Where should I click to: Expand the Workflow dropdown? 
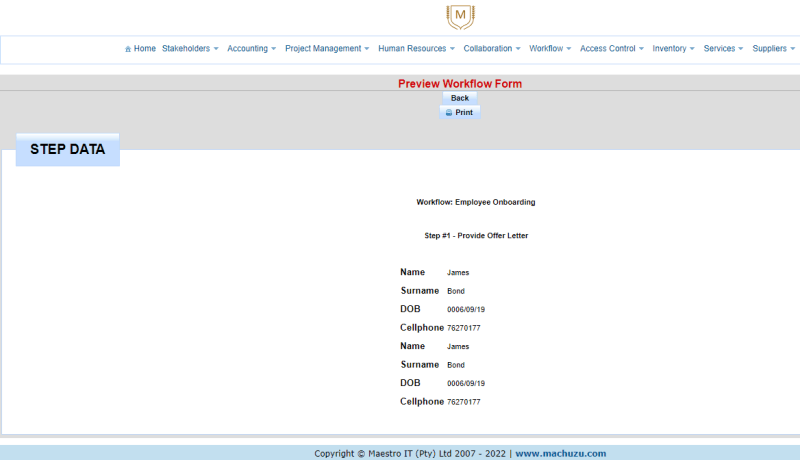(x=550, y=48)
